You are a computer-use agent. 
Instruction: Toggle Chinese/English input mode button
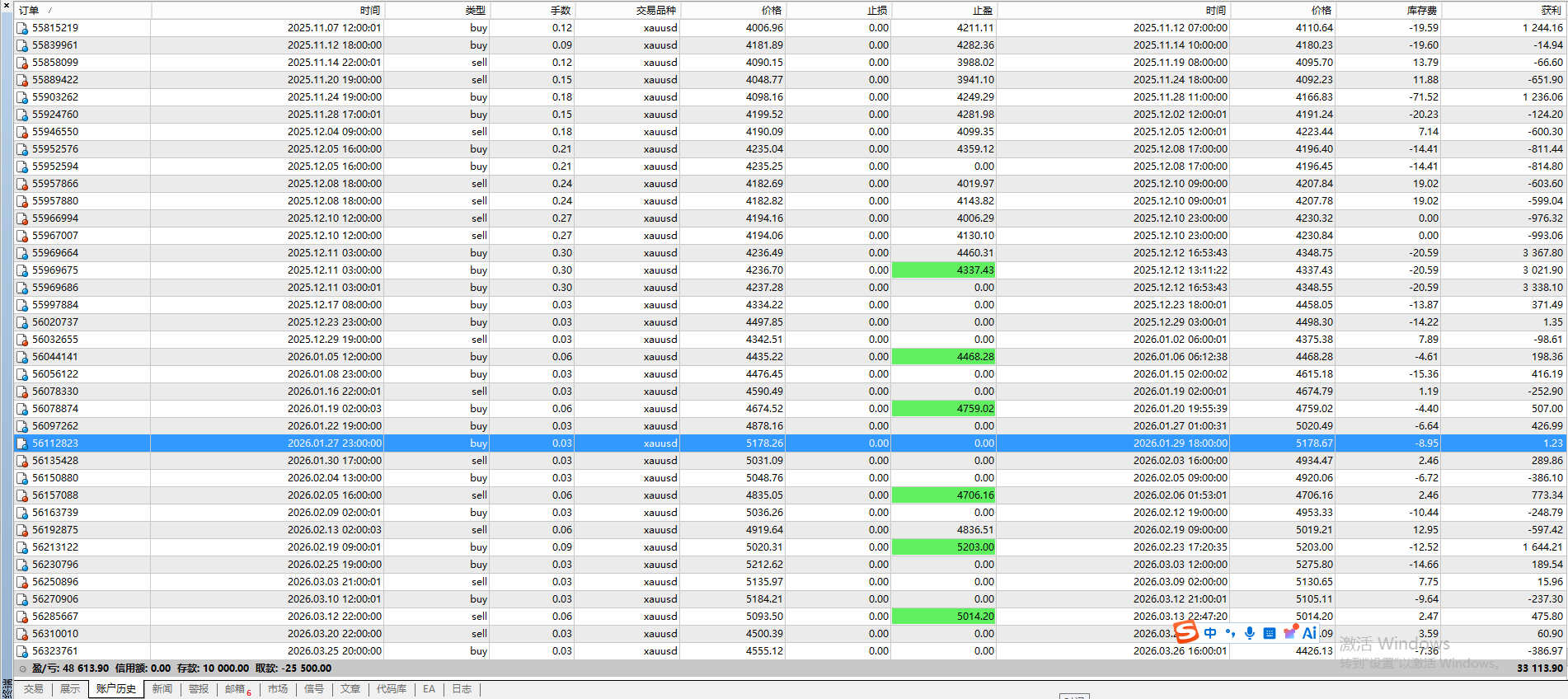coord(1210,633)
